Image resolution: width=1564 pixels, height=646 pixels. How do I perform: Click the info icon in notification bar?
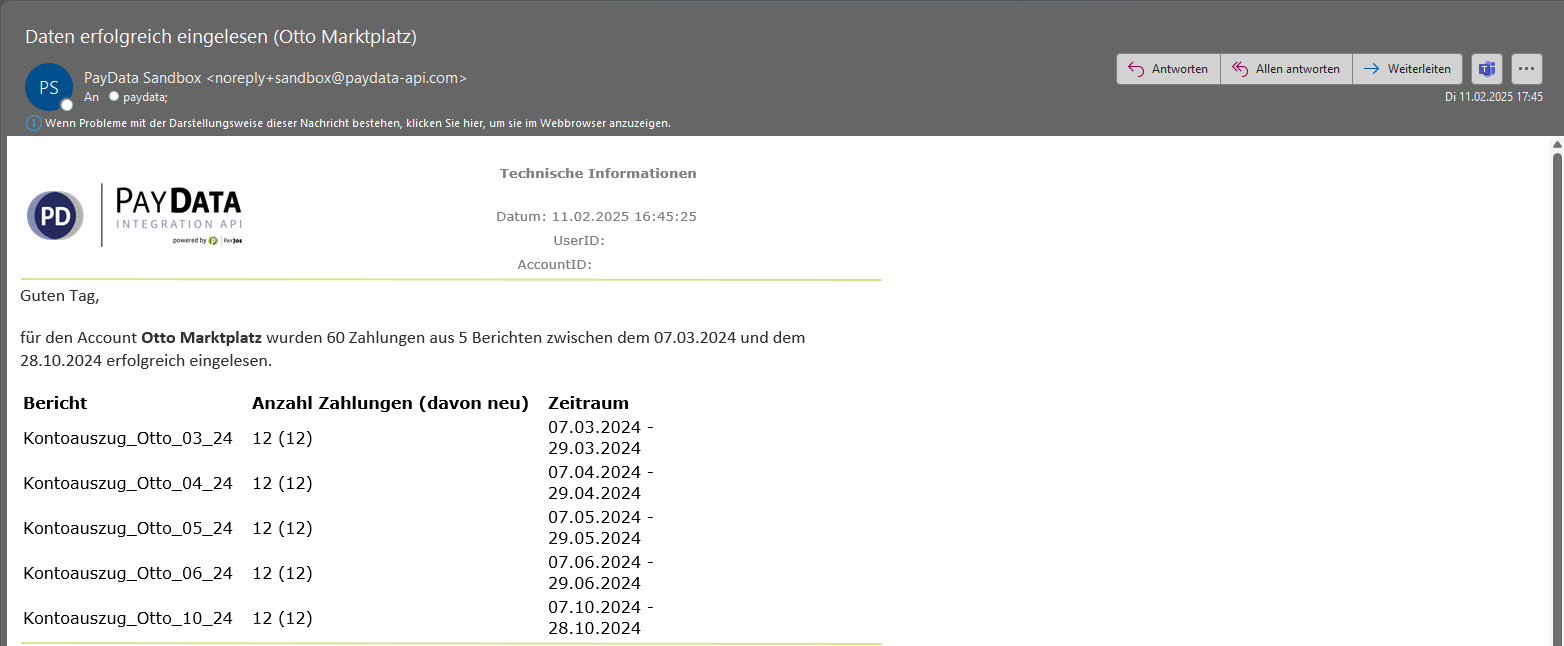(x=34, y=123)
